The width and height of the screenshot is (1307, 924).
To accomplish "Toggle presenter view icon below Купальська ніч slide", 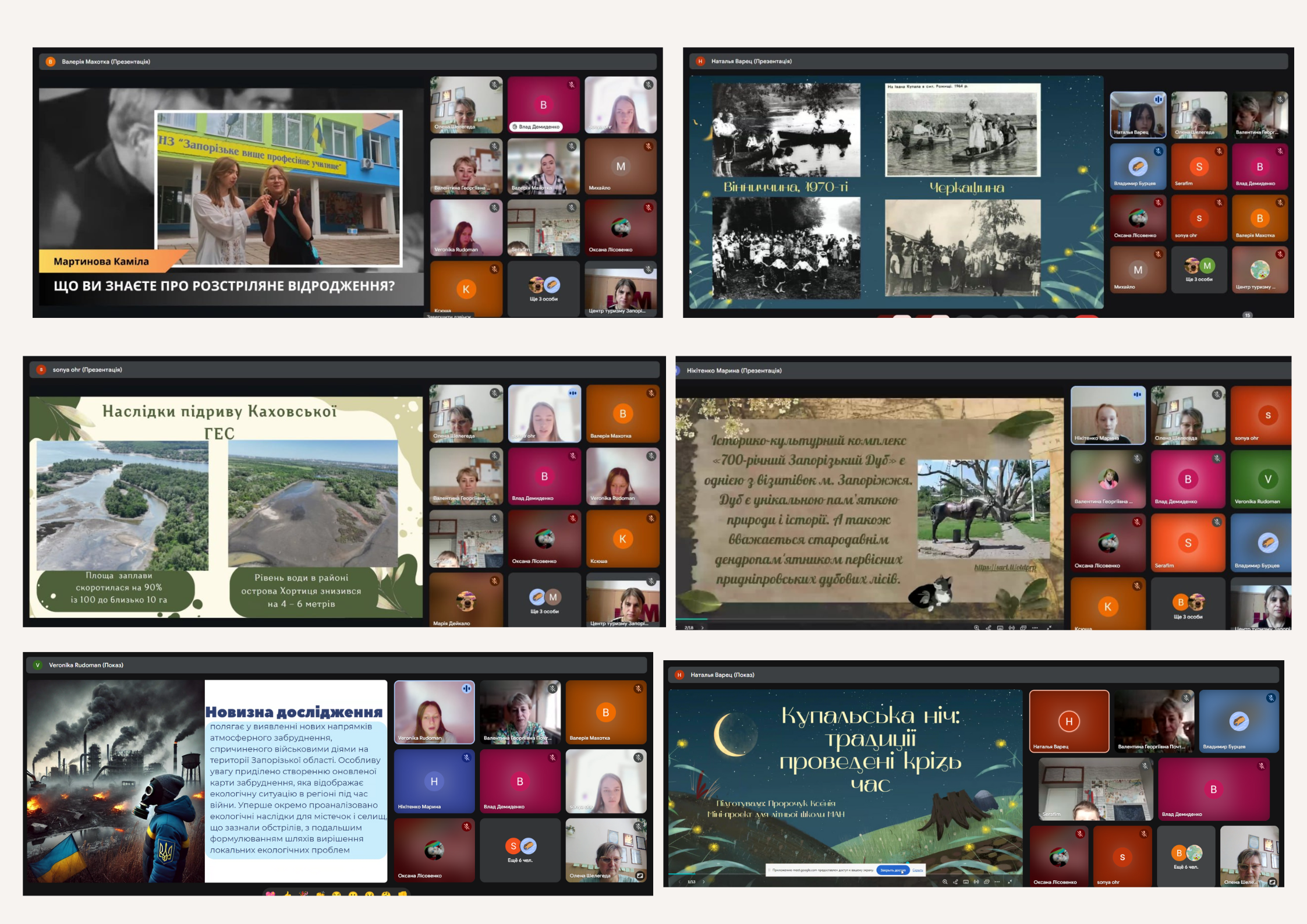I will [x=987, y=881].
